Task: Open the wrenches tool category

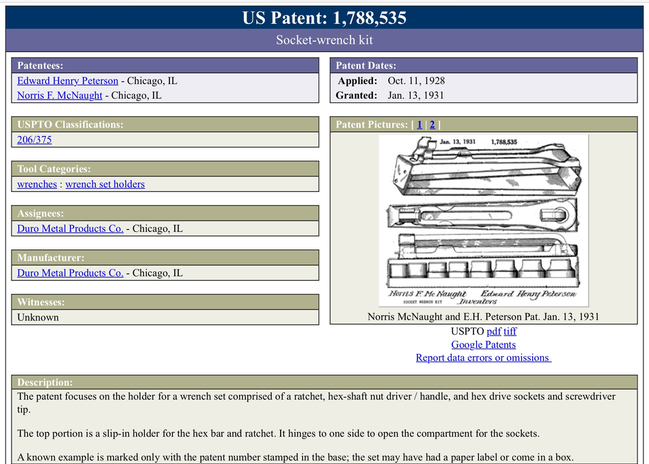Action: 37,184
